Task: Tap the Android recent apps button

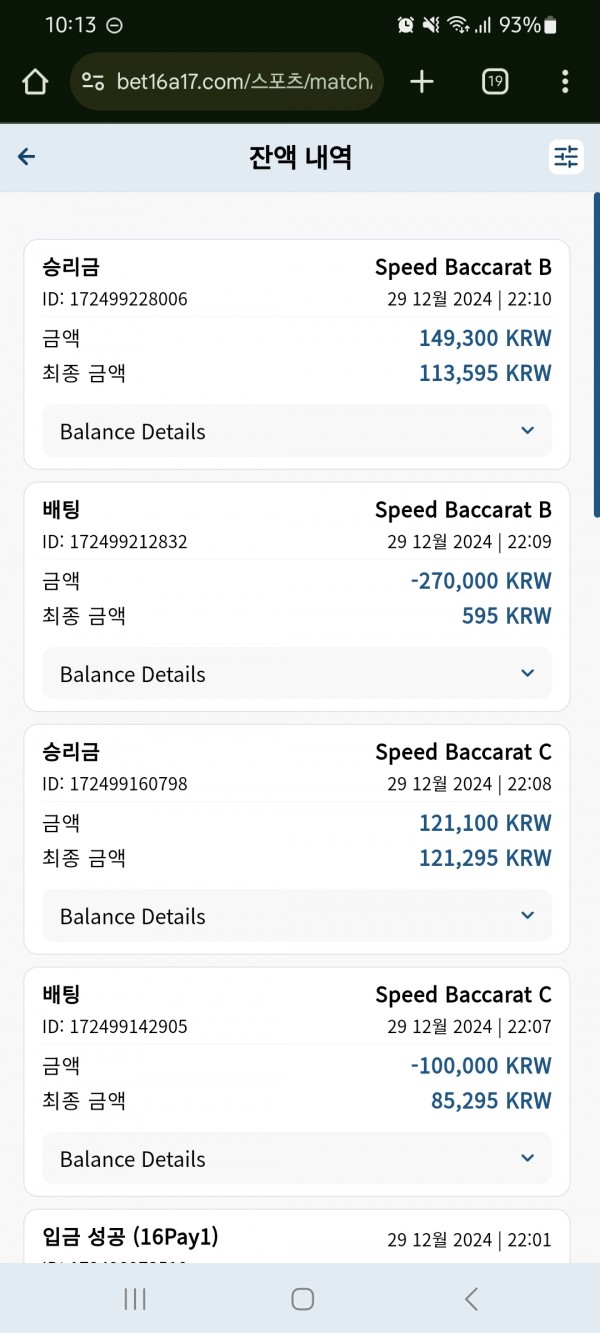Action: [x=135, y=1298]
